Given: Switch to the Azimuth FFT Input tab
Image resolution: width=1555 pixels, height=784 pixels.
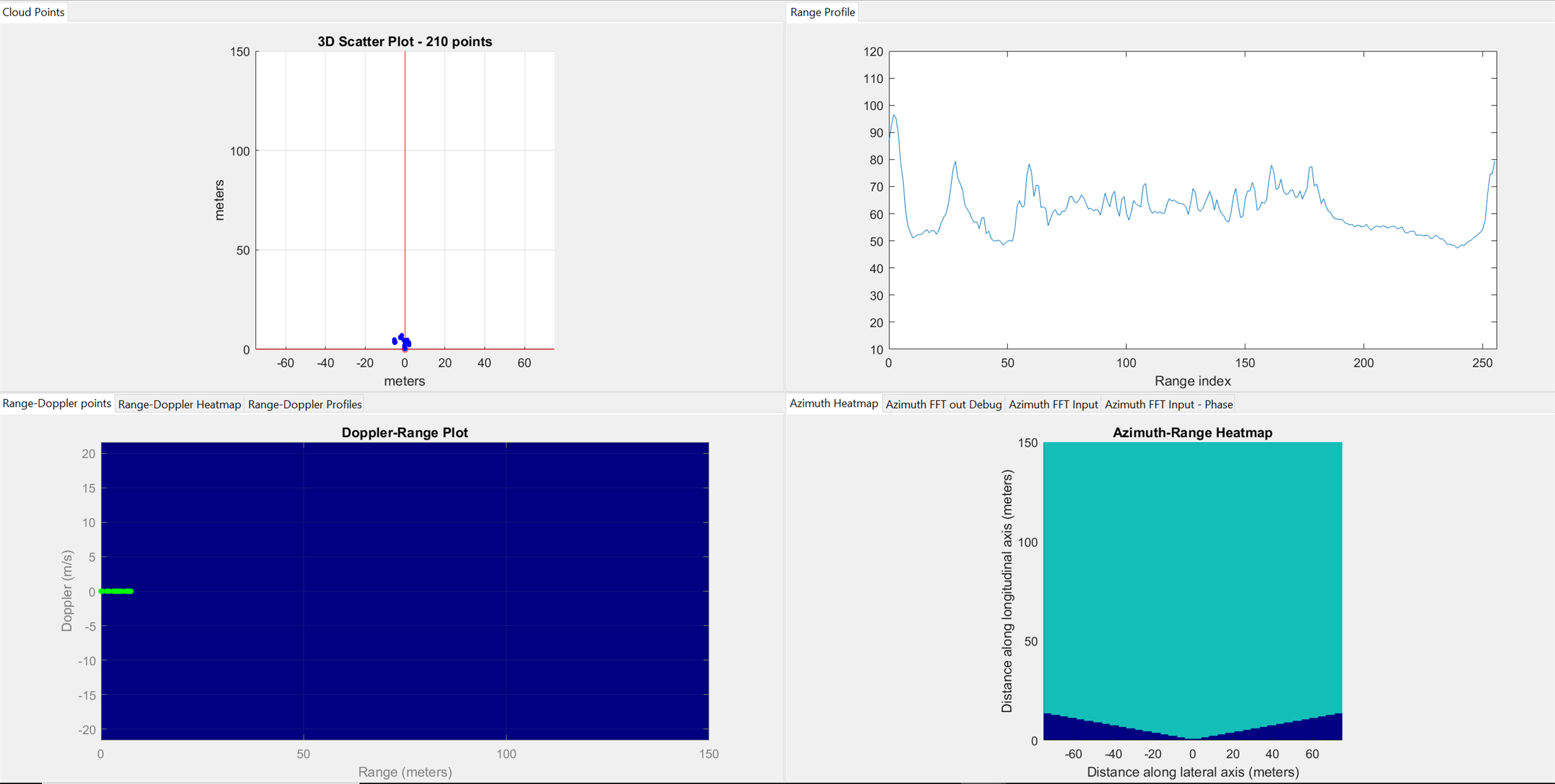Looking at the screenshot, I should 1053,404.
